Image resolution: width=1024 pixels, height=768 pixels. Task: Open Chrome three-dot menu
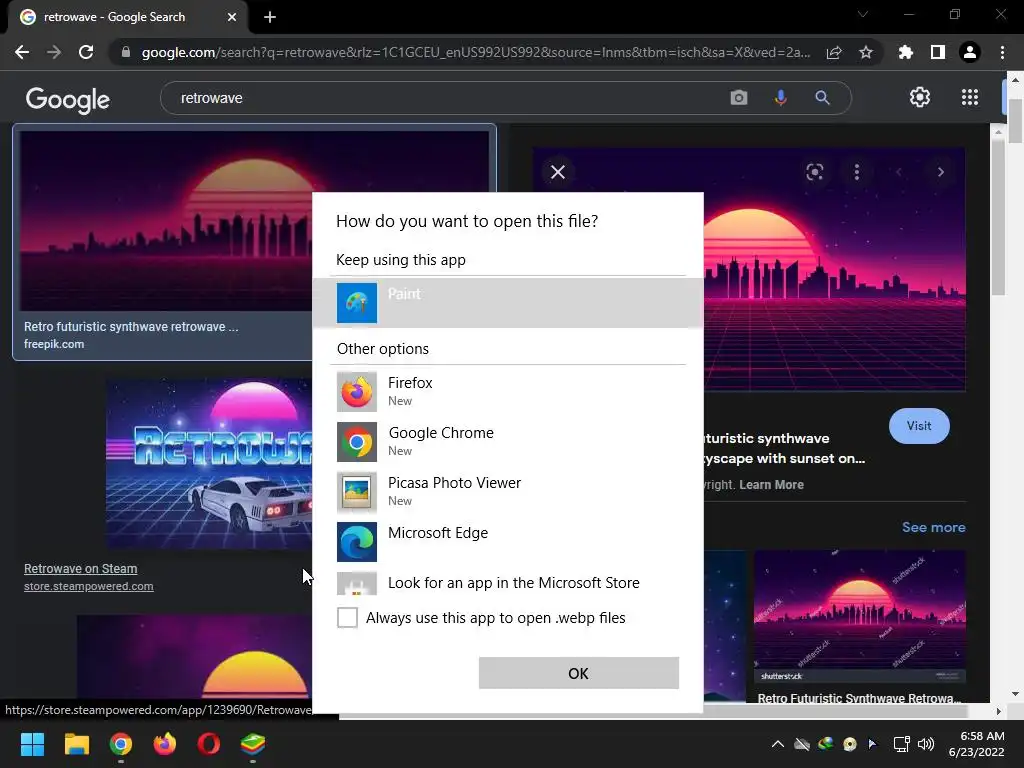1002,52
